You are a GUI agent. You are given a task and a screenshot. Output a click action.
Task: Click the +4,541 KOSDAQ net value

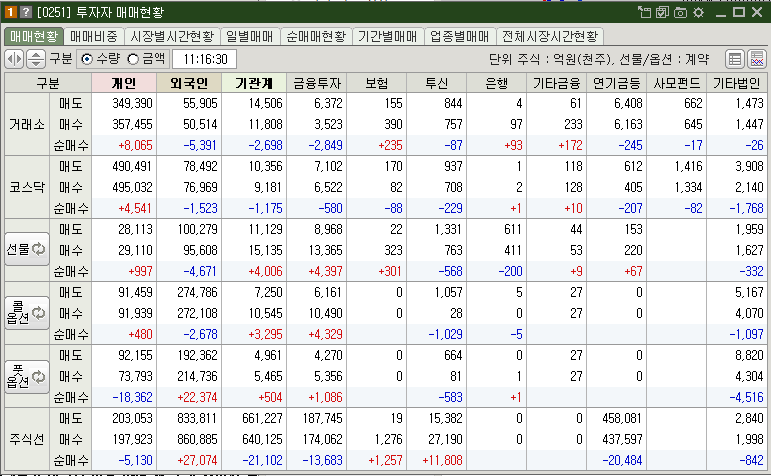point(135,208)
